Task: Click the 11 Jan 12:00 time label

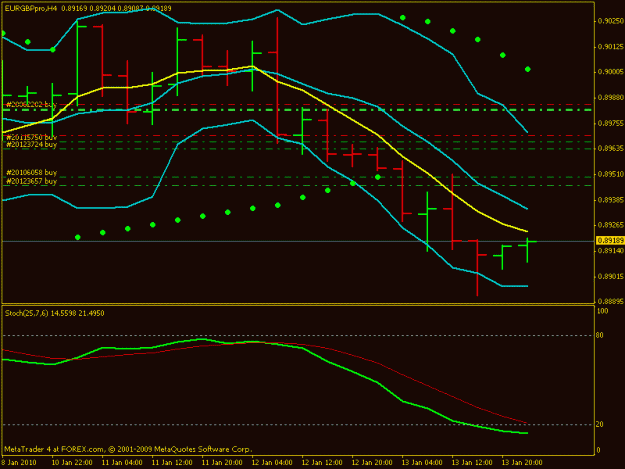Action: click(x=172, y=463)
